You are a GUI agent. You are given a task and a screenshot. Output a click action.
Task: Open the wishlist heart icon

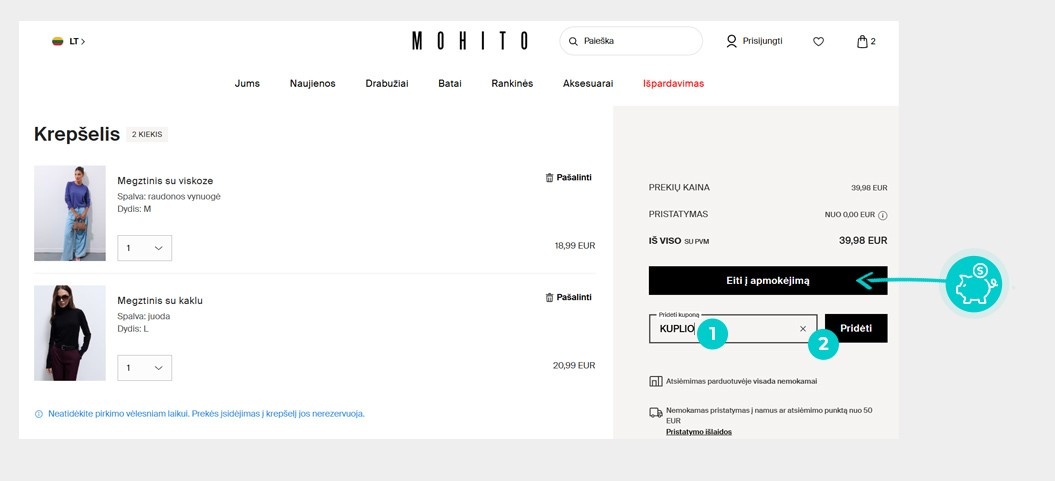tap(818, 42)
